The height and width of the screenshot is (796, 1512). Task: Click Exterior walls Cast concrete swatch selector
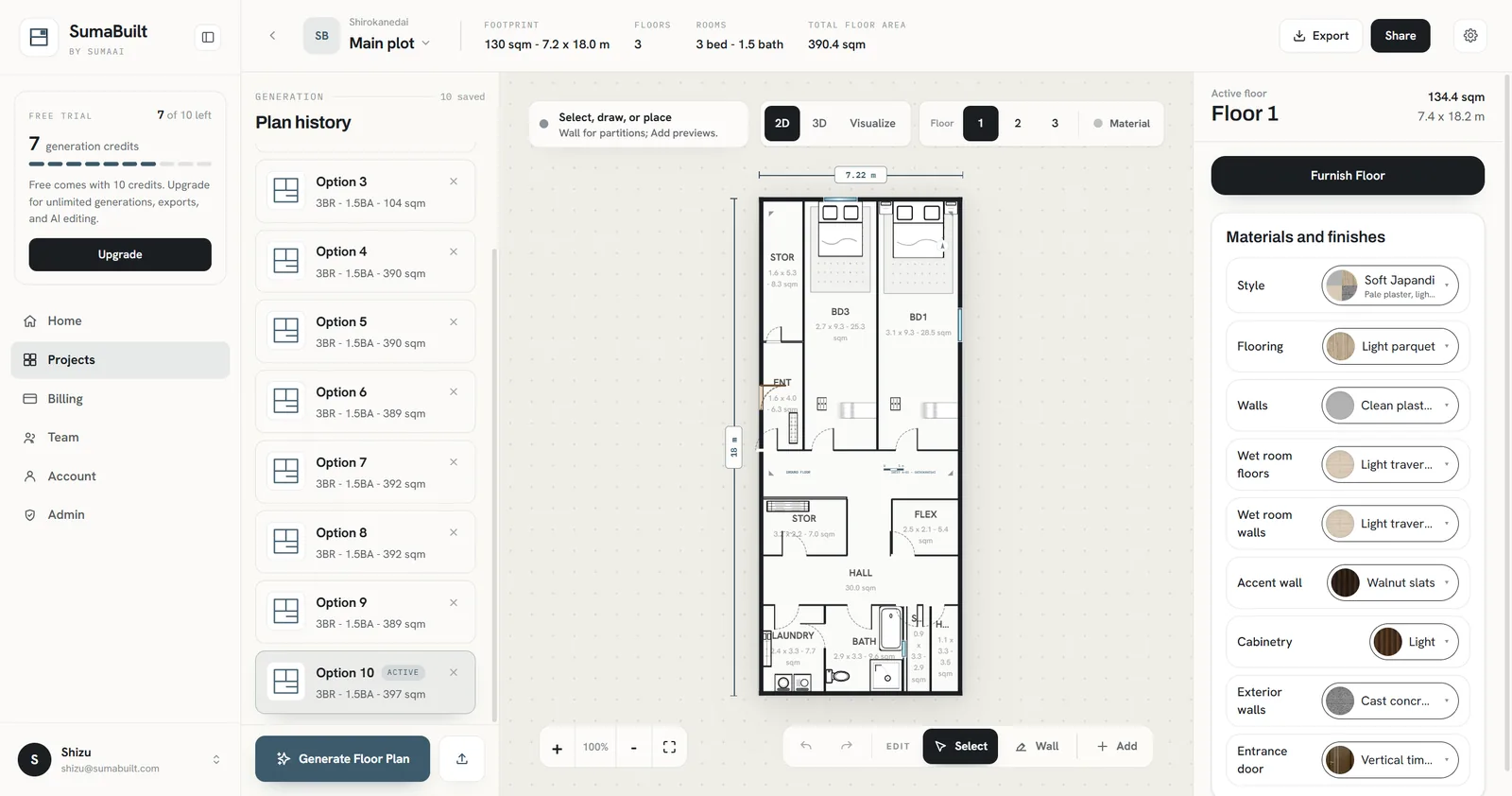pyautogui.click(x=1390, y=701)
